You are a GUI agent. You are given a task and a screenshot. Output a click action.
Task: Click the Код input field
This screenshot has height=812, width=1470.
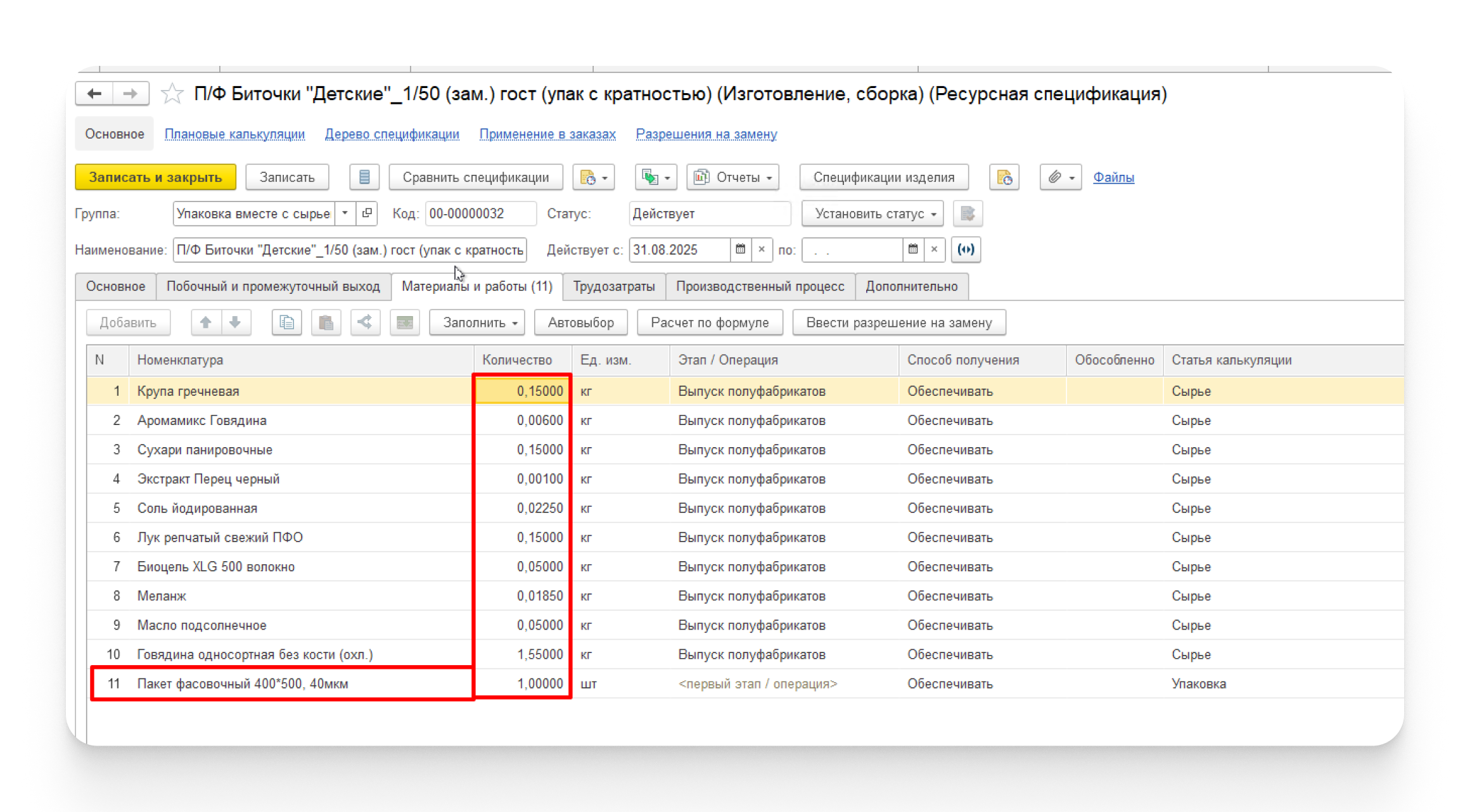point(480,213)
